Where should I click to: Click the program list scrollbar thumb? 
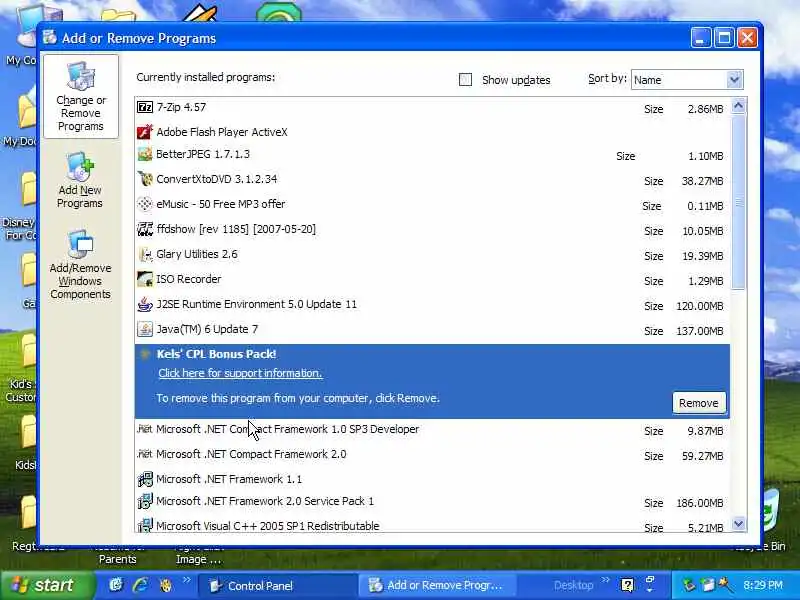click(738, 202)
